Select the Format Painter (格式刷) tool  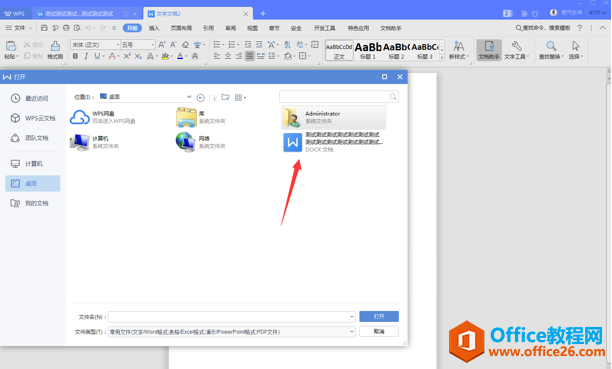pos(55,50)
